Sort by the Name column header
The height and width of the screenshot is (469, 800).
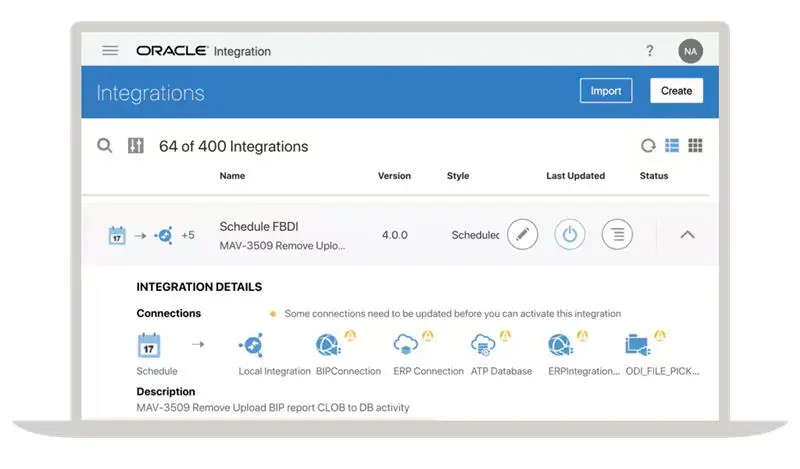point(232,176)
